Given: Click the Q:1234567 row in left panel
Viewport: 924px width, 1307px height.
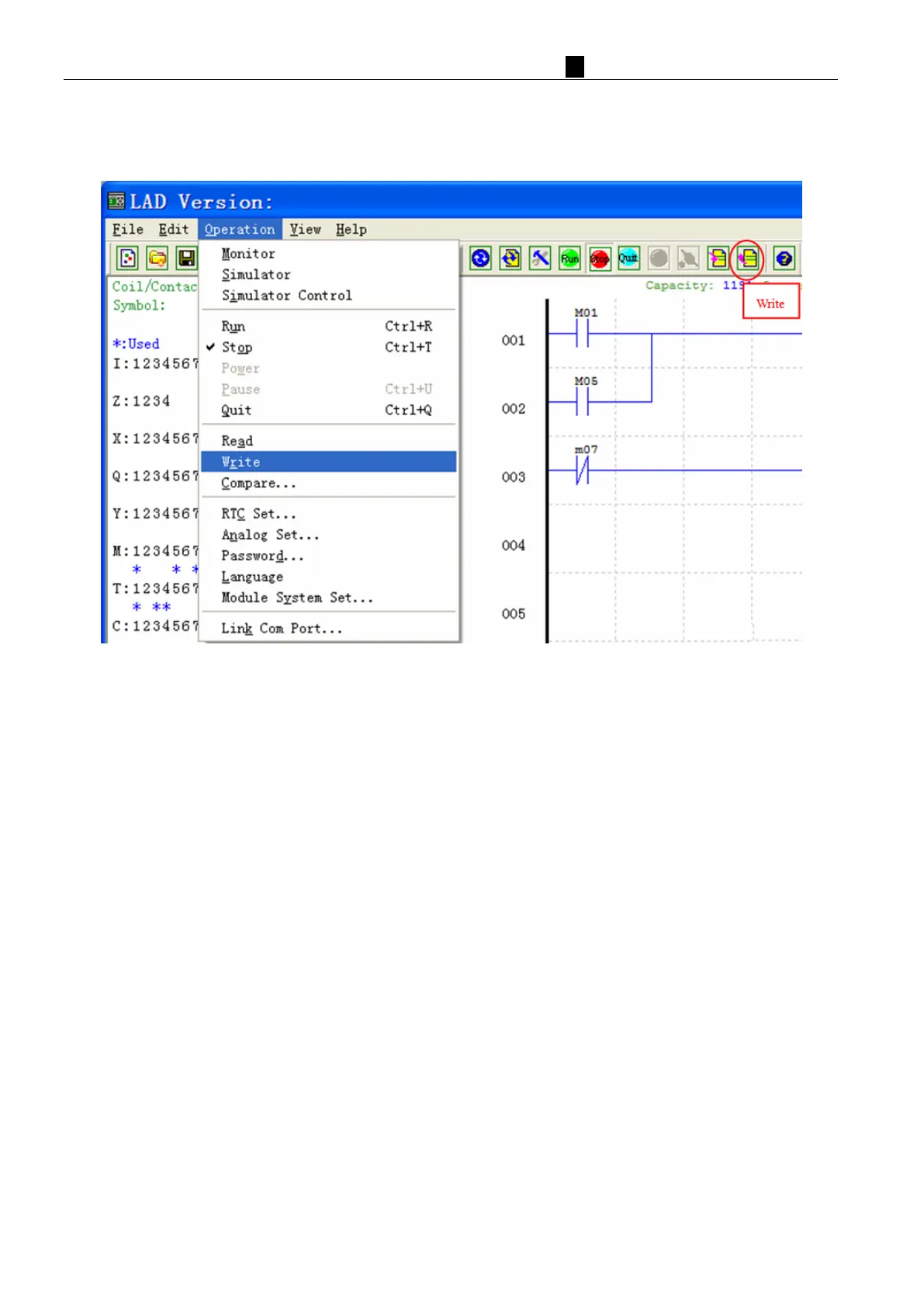Looking at the screenshot, I should [155, 476].
